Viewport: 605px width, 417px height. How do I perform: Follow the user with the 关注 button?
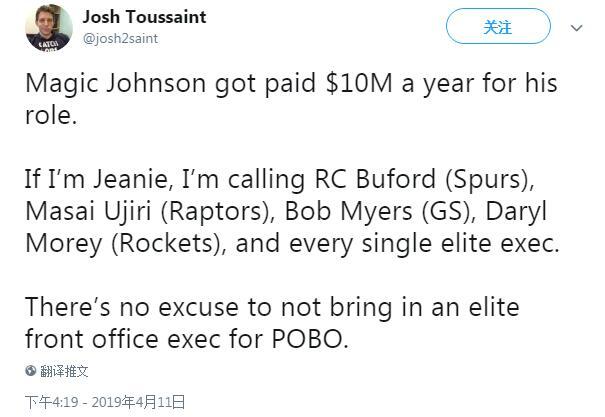coord(498,26)
